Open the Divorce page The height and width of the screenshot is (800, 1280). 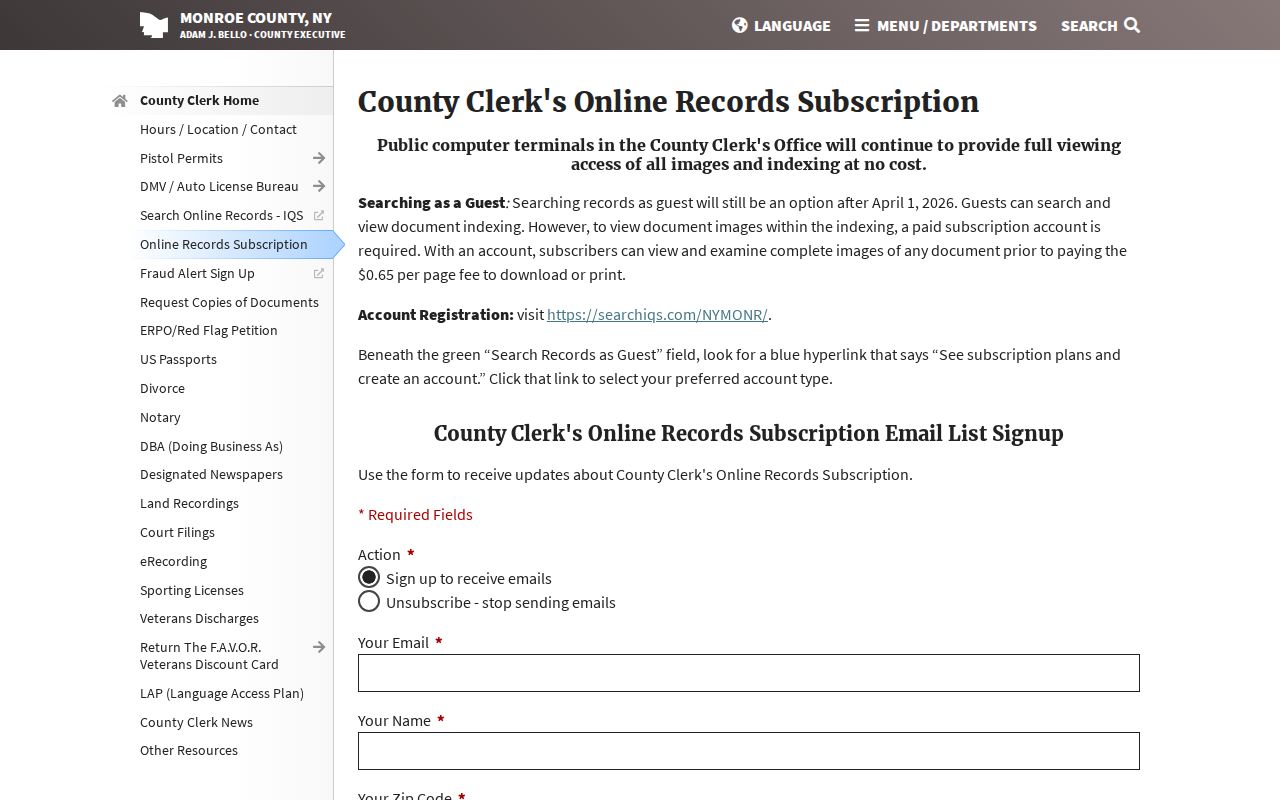162,388
